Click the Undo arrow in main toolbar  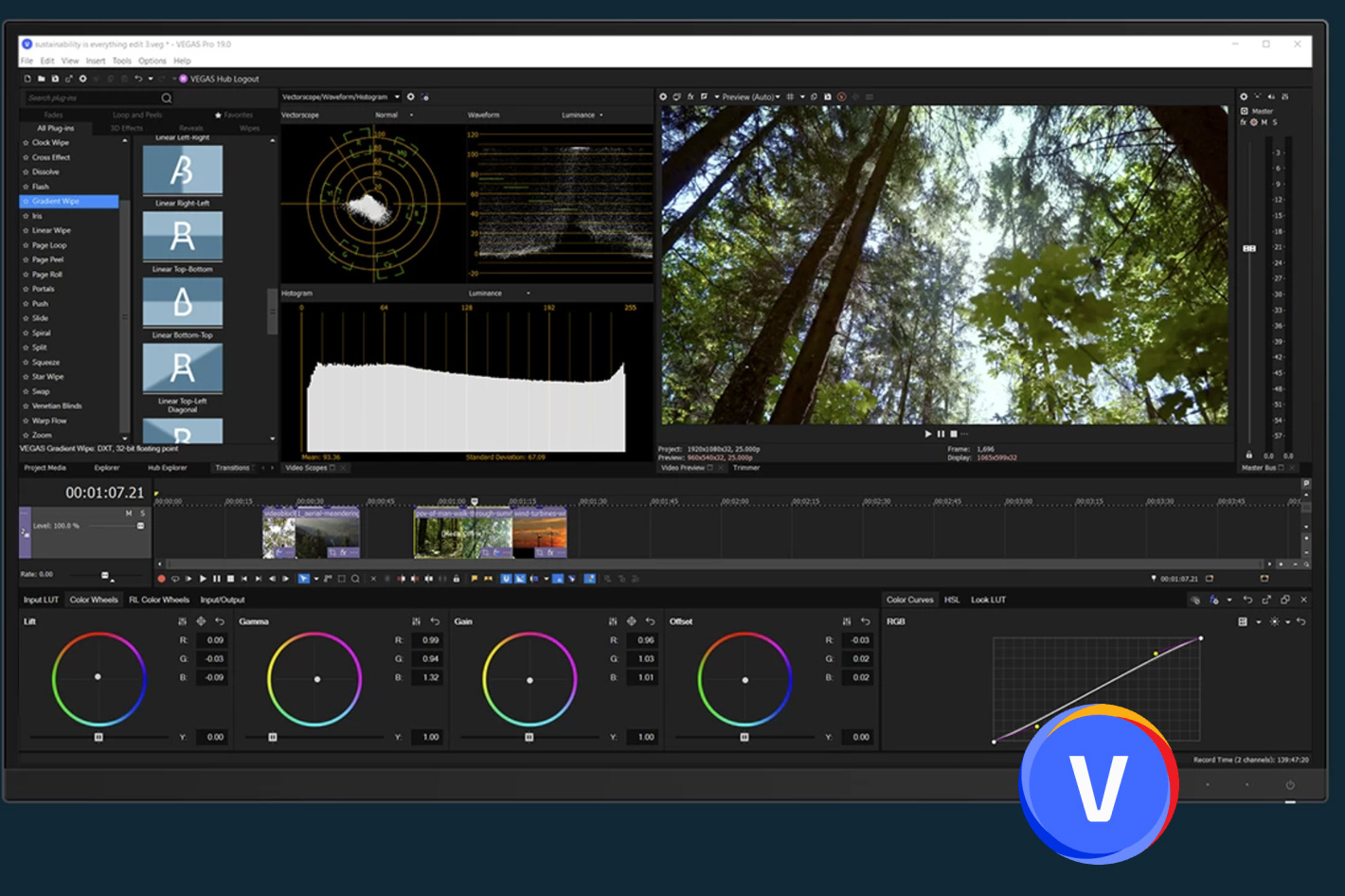138,79
